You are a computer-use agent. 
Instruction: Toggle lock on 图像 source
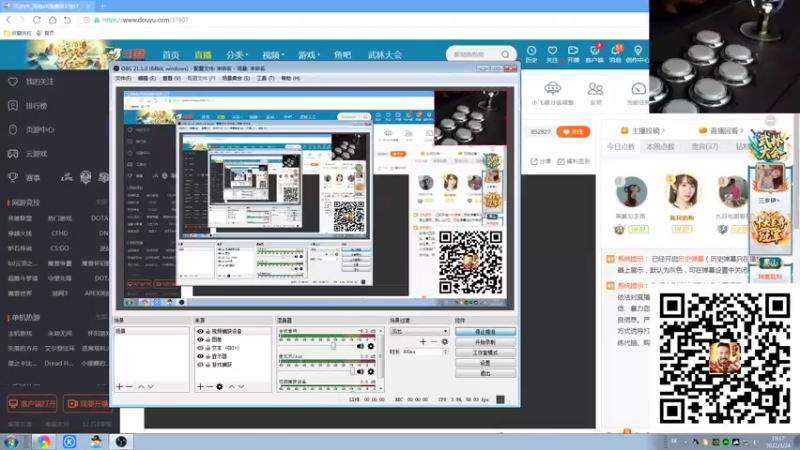[x=208, y=339]
